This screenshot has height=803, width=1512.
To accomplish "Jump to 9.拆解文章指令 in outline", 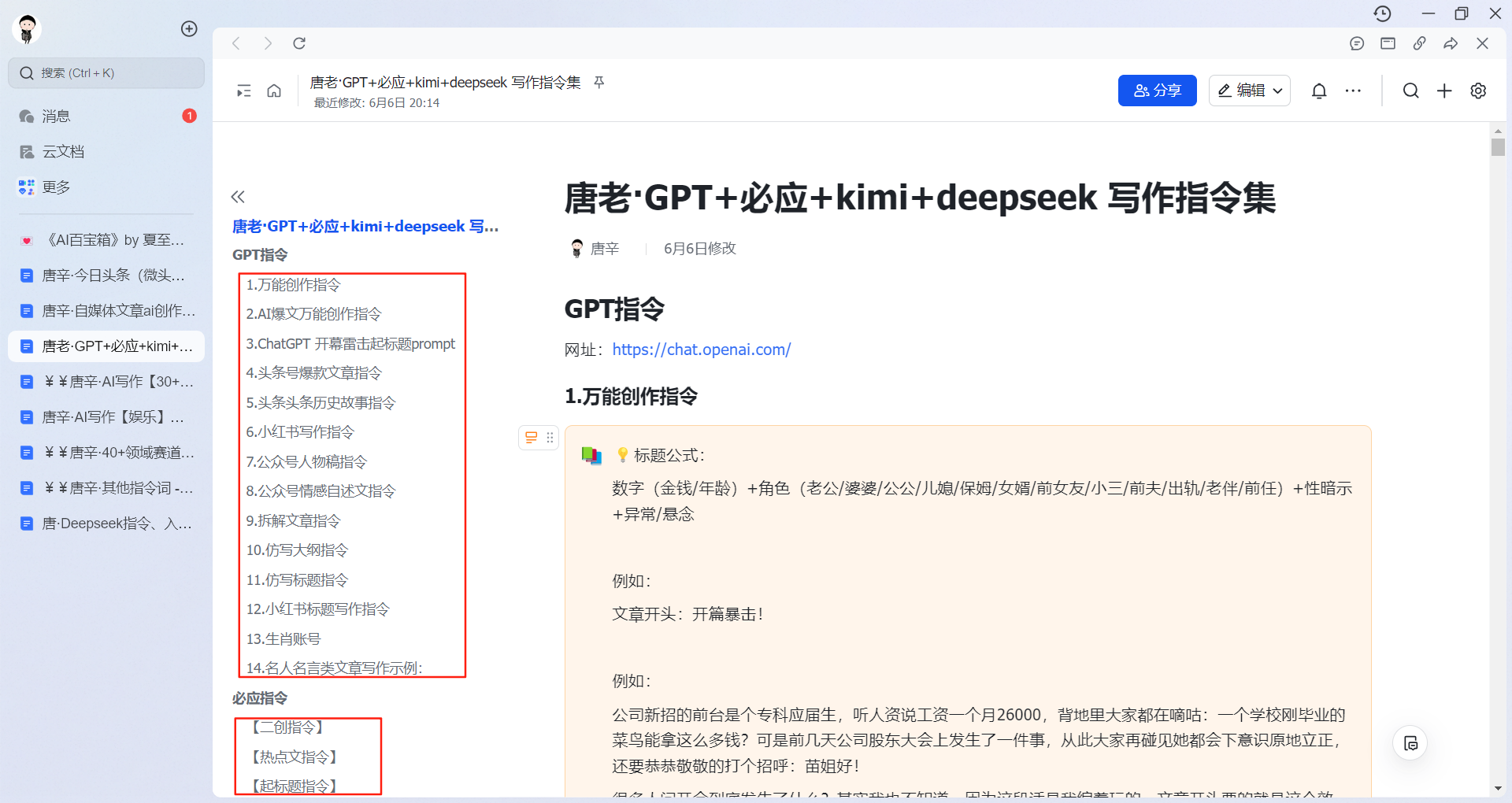I will [x=293, y=521].
